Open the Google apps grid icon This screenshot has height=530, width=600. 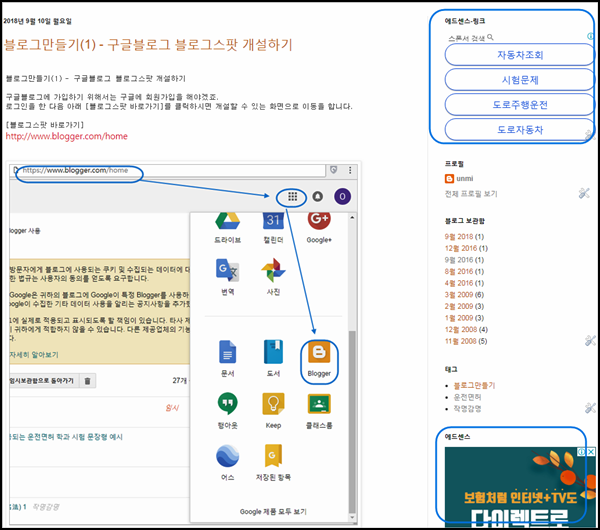tap(292, 197)
